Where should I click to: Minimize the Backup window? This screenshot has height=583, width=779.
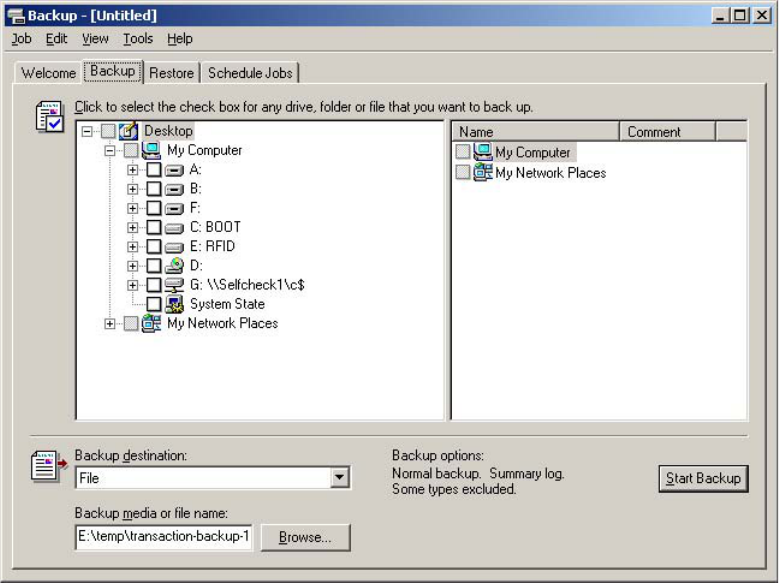719,16
